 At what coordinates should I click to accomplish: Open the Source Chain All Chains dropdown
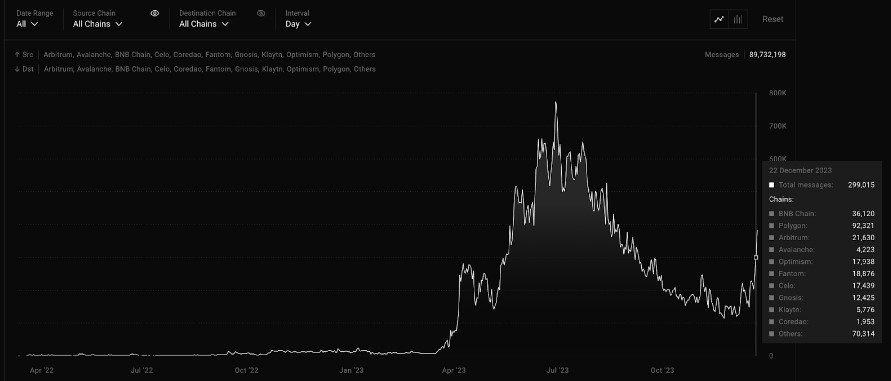coord(97,24)
